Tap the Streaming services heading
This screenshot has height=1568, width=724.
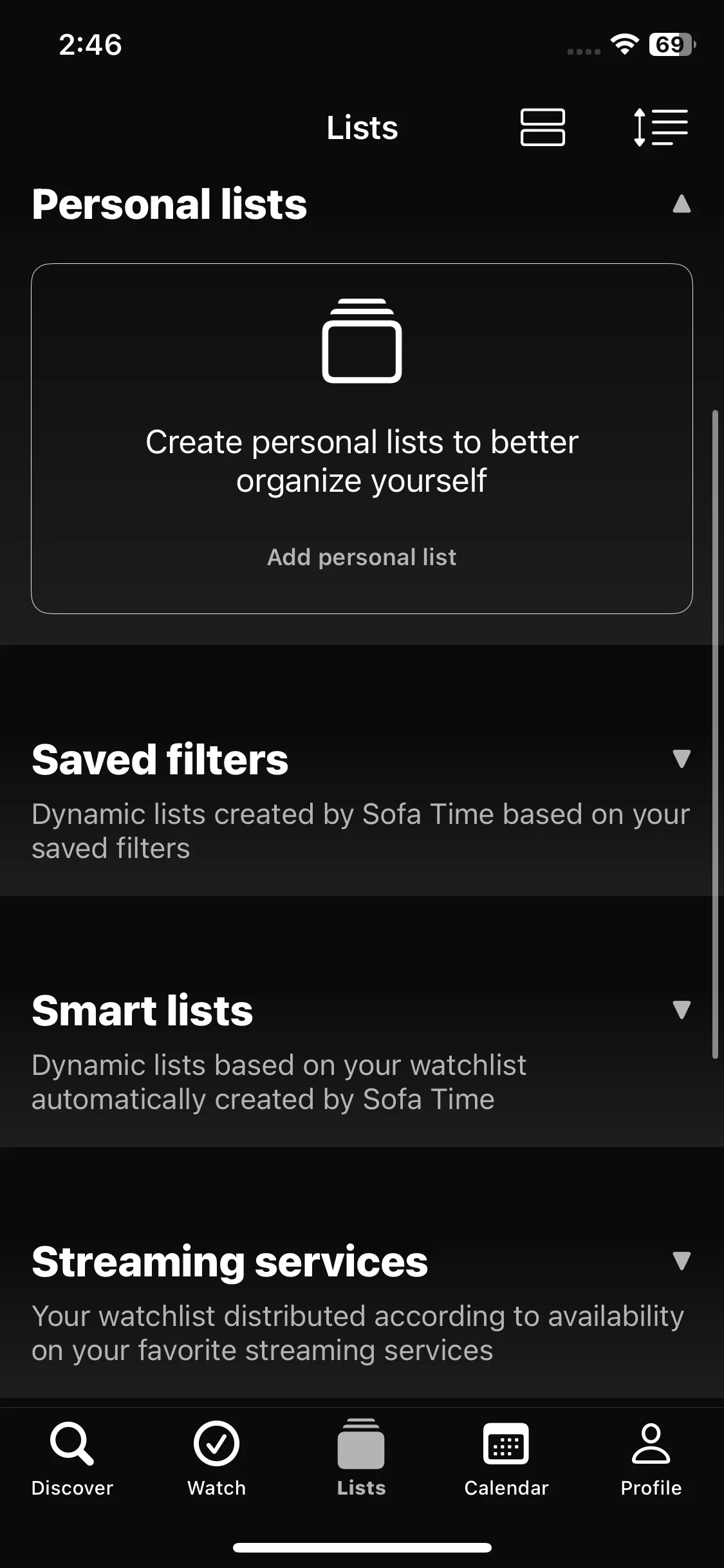point(230,1262)
